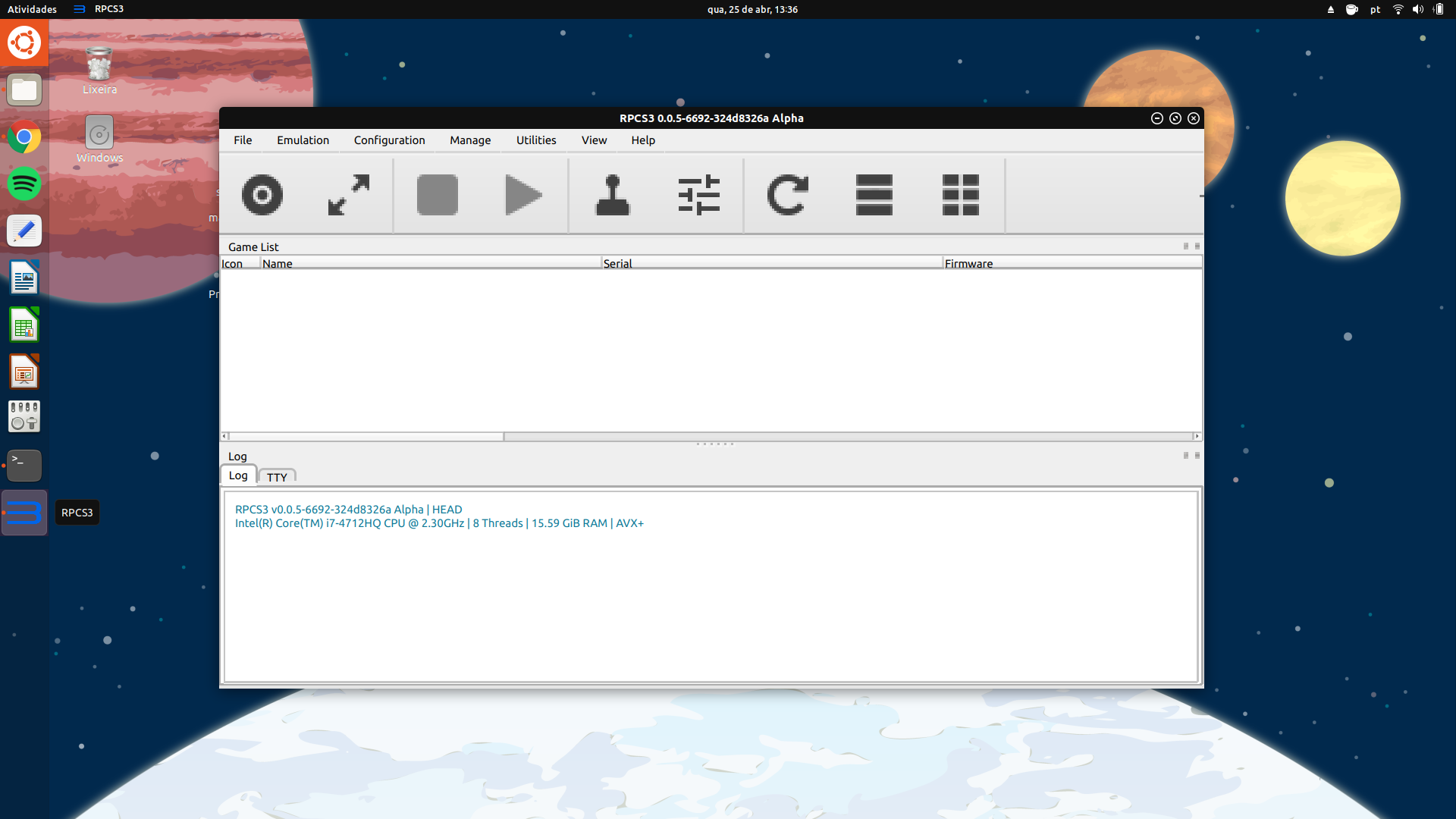Toggle fullscreen with the arrows icon

[349, 195]
